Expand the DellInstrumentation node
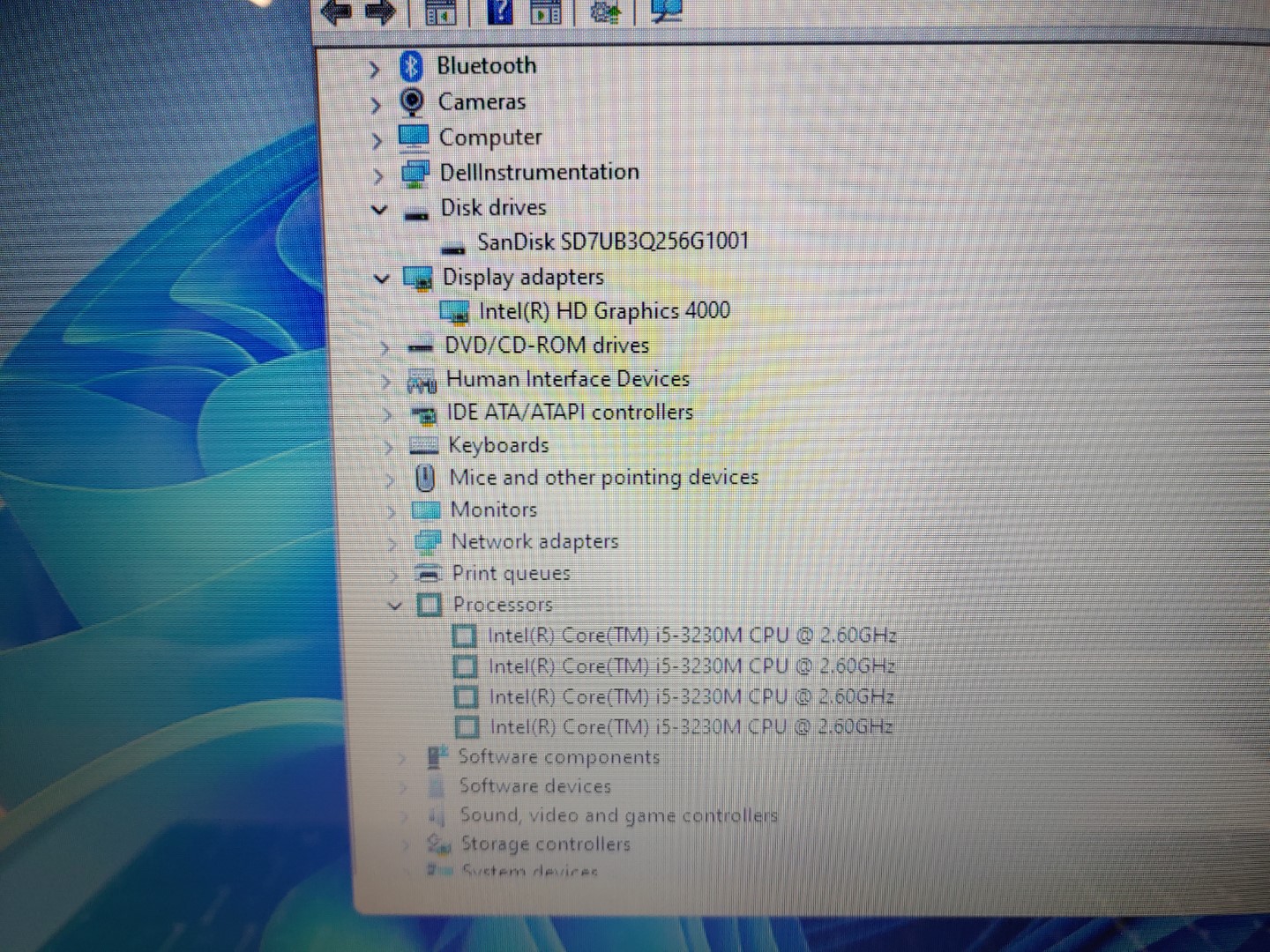1270x952 pixels. 378,176
